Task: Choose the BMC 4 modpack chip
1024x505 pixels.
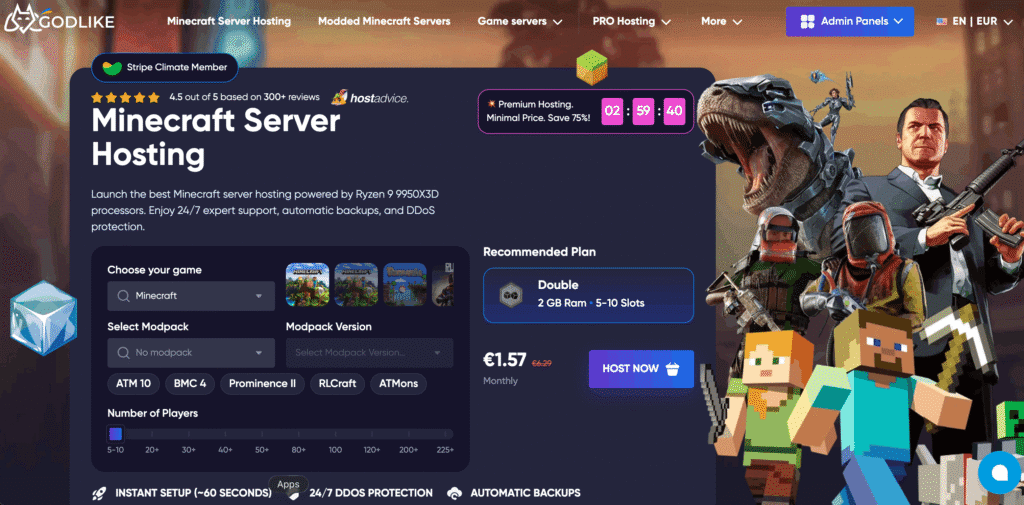Action: [190, 383]
